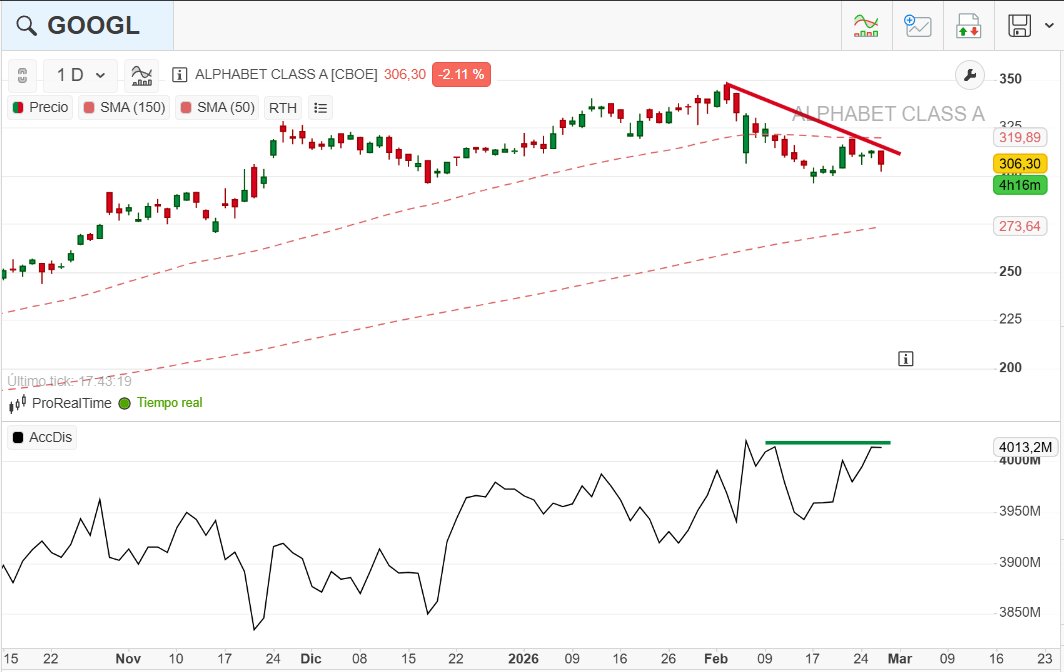This screenshot has height=672, width=1064.
Task: Click the Dic date on time axis
Action: (311, 658)
